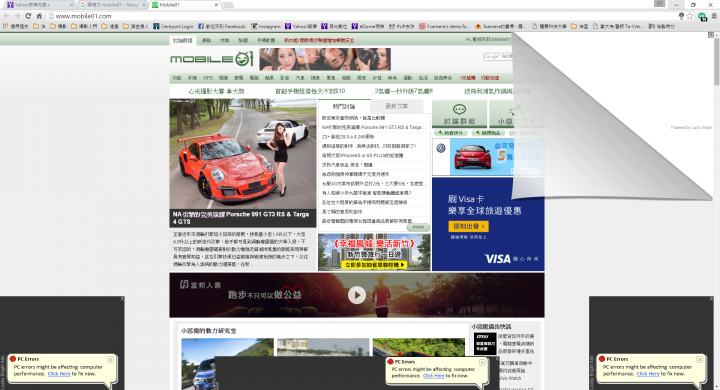The width and height of the screenshot is (720, 390).
Task: Select the 最新文章 tab
Action: point(396,106)
